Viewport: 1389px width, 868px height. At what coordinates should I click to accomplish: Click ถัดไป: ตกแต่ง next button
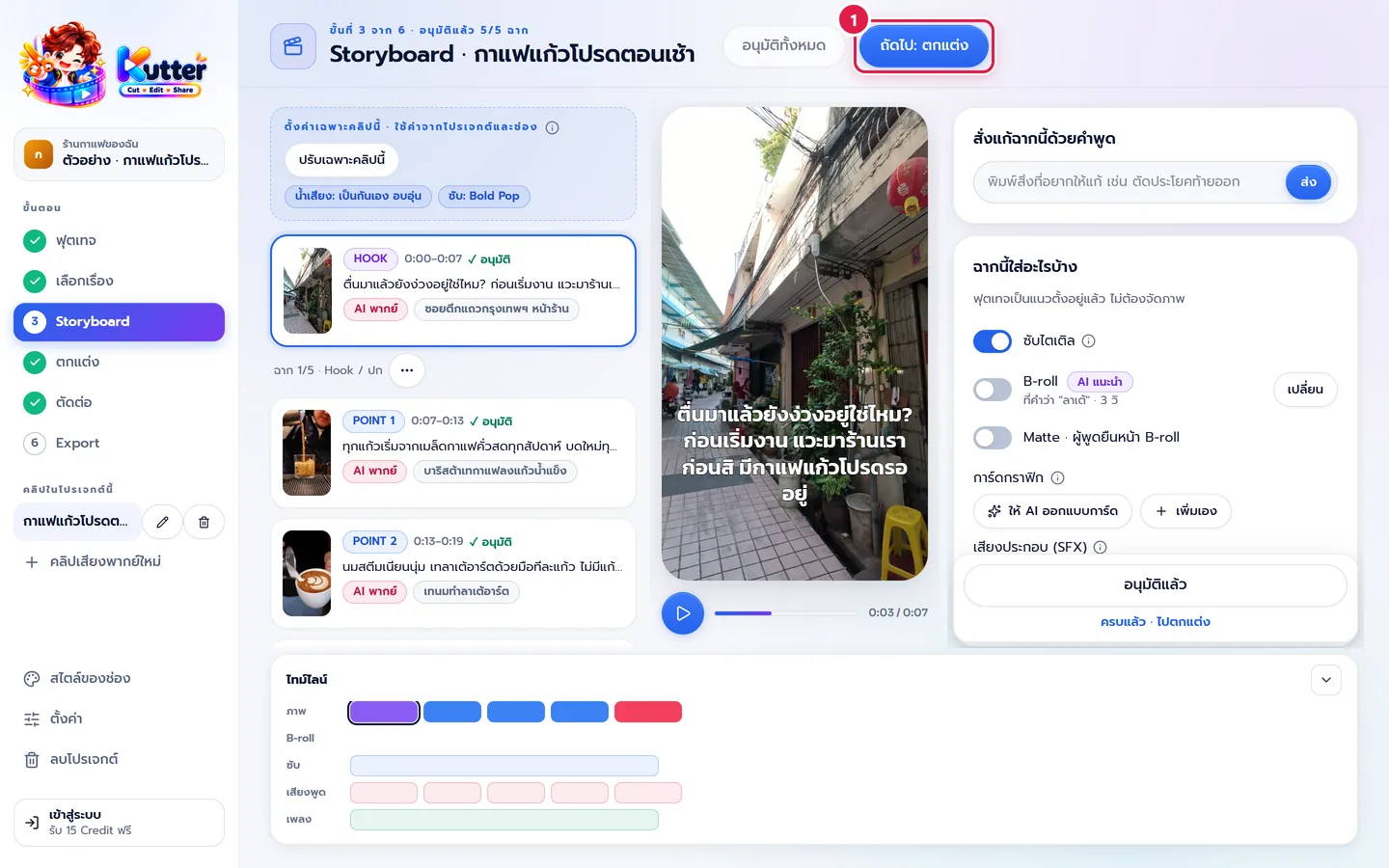[x=924, y=45]
